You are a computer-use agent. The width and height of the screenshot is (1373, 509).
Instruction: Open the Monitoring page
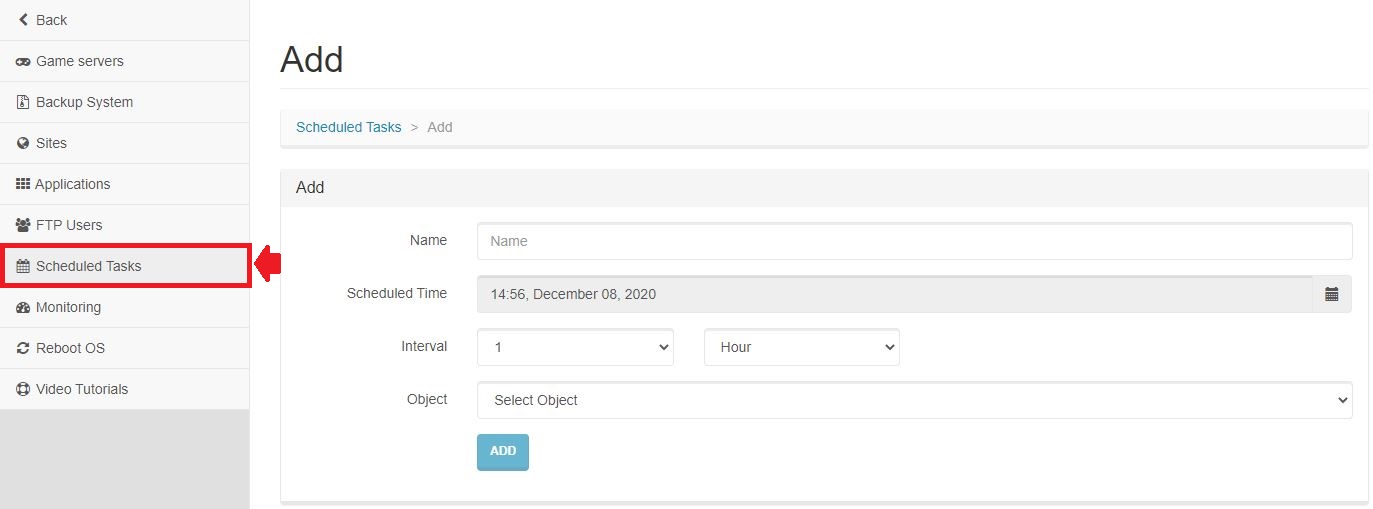click(x=124, y=307)
